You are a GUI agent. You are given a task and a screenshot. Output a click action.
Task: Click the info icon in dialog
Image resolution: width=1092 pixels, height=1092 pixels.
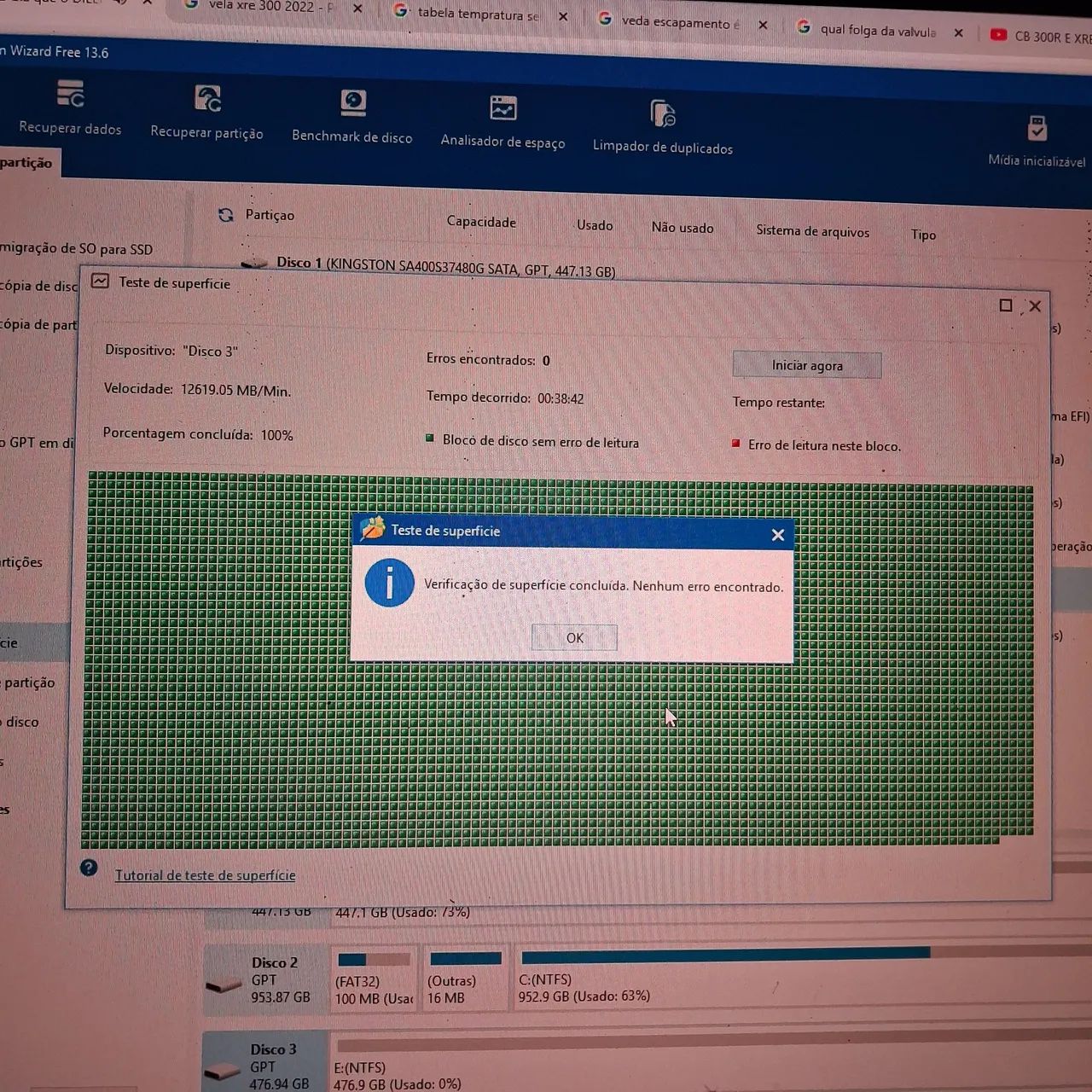coord(389,584)
